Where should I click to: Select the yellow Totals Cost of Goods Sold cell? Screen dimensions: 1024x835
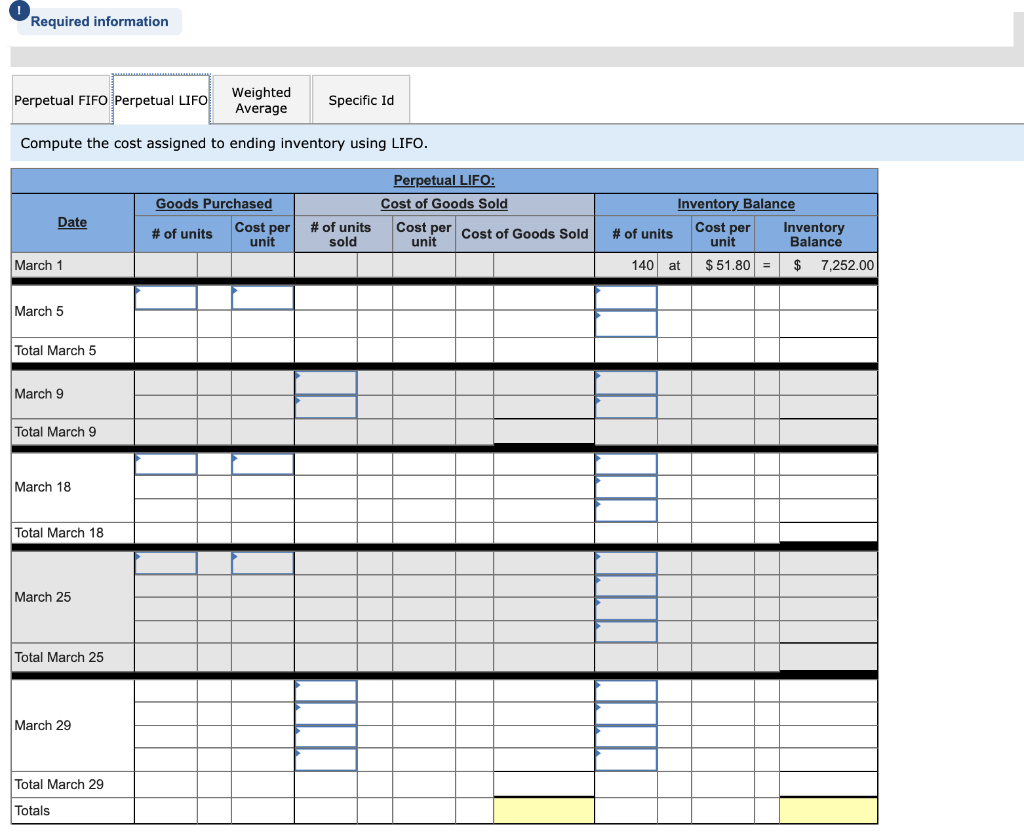tap(543, 810)
